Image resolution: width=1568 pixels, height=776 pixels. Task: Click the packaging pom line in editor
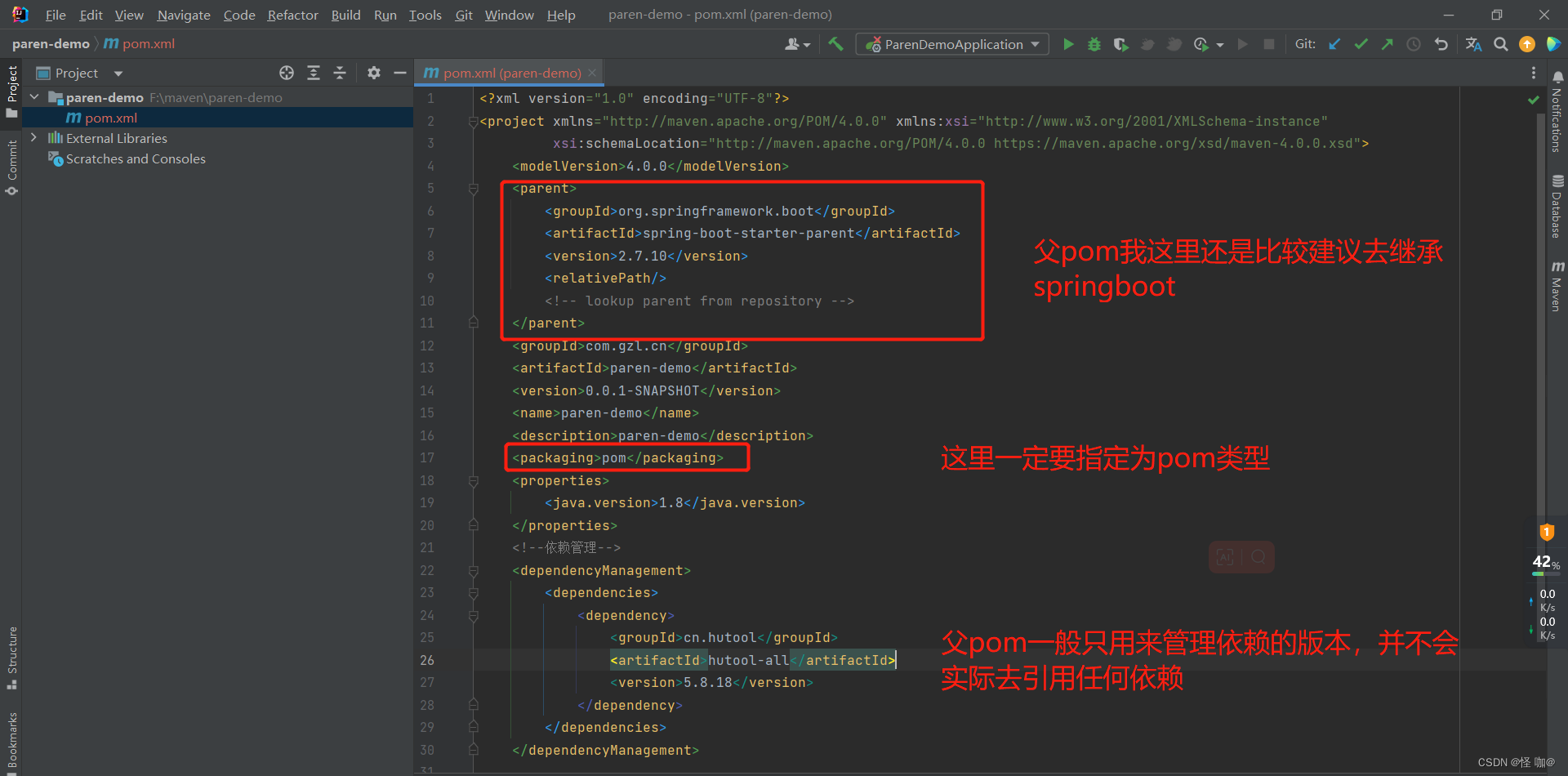coord(617,458)
